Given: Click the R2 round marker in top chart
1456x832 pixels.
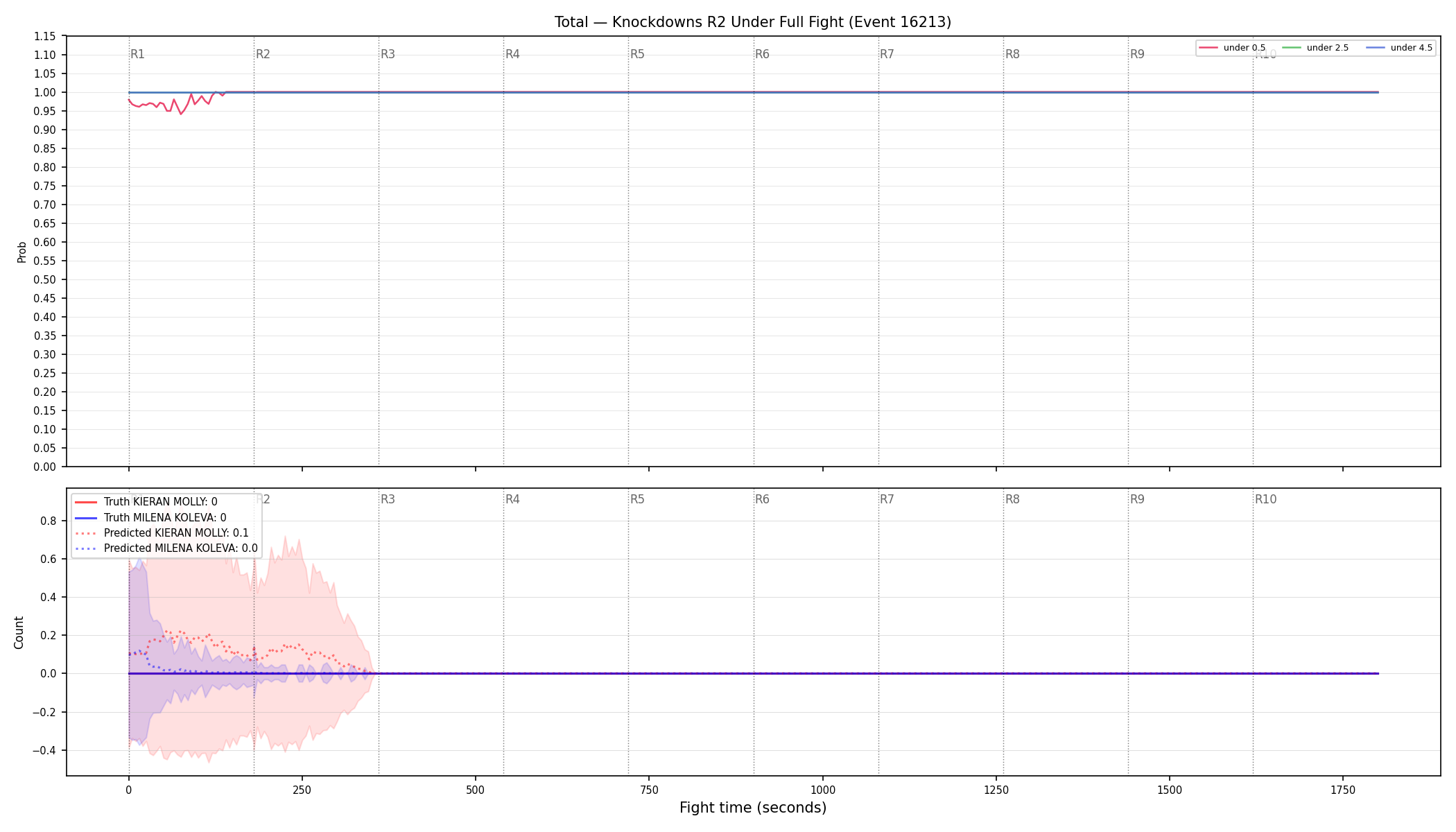Looking at the screenshot, I should 263,54.
